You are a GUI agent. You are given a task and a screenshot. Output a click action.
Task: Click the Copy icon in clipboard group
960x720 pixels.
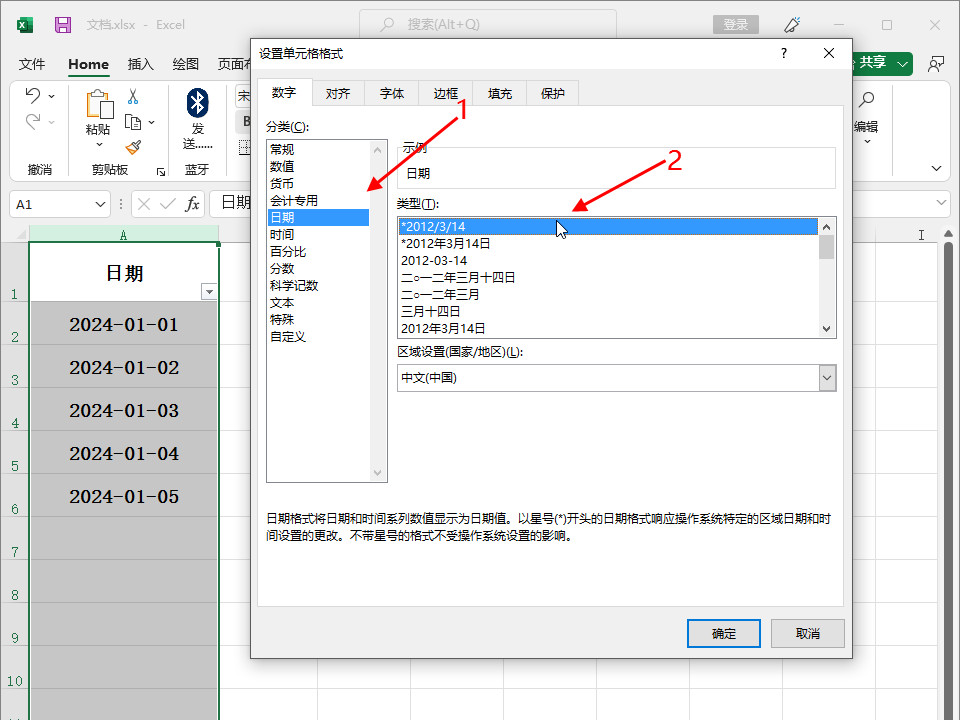(133, 122)
